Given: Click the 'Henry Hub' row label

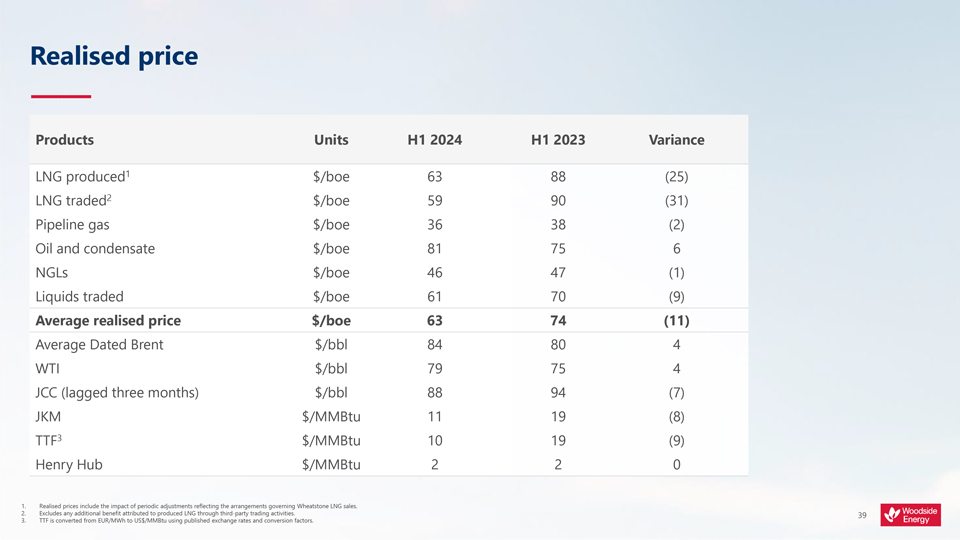Looking at the screenshot, I should [68, 465].
